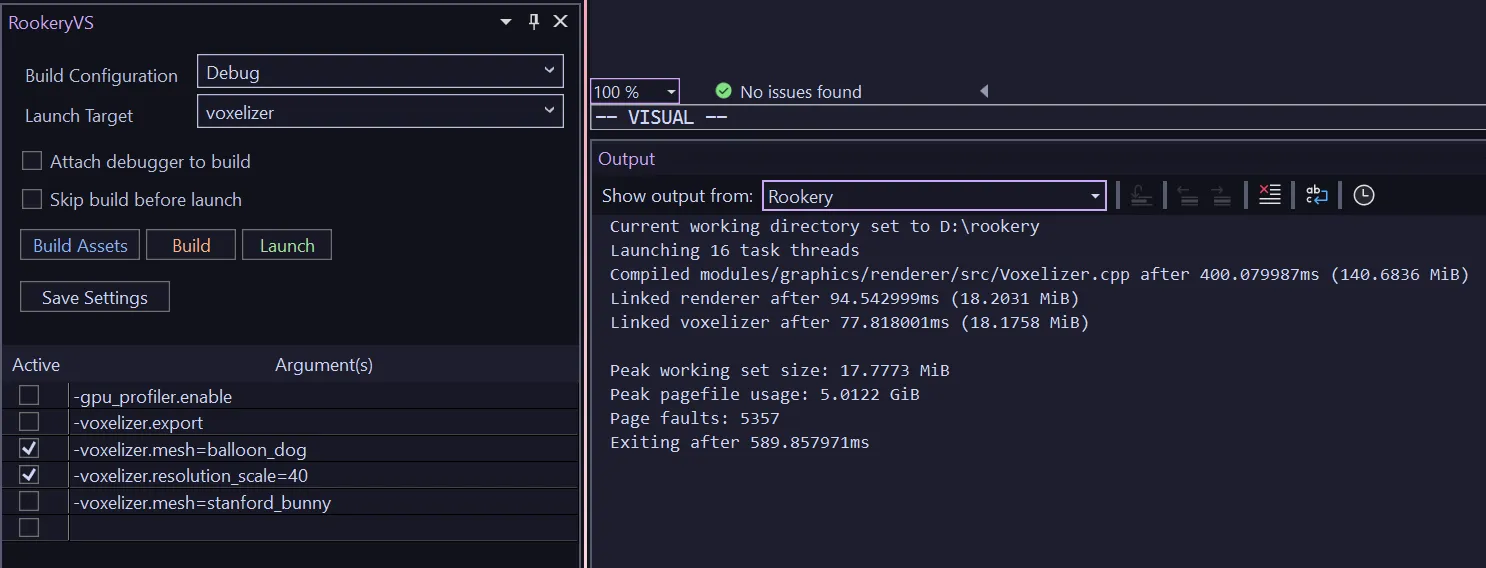Open the Build Configuration dropdown
This screenshot has width=1486, height=568.
(380, 71)
